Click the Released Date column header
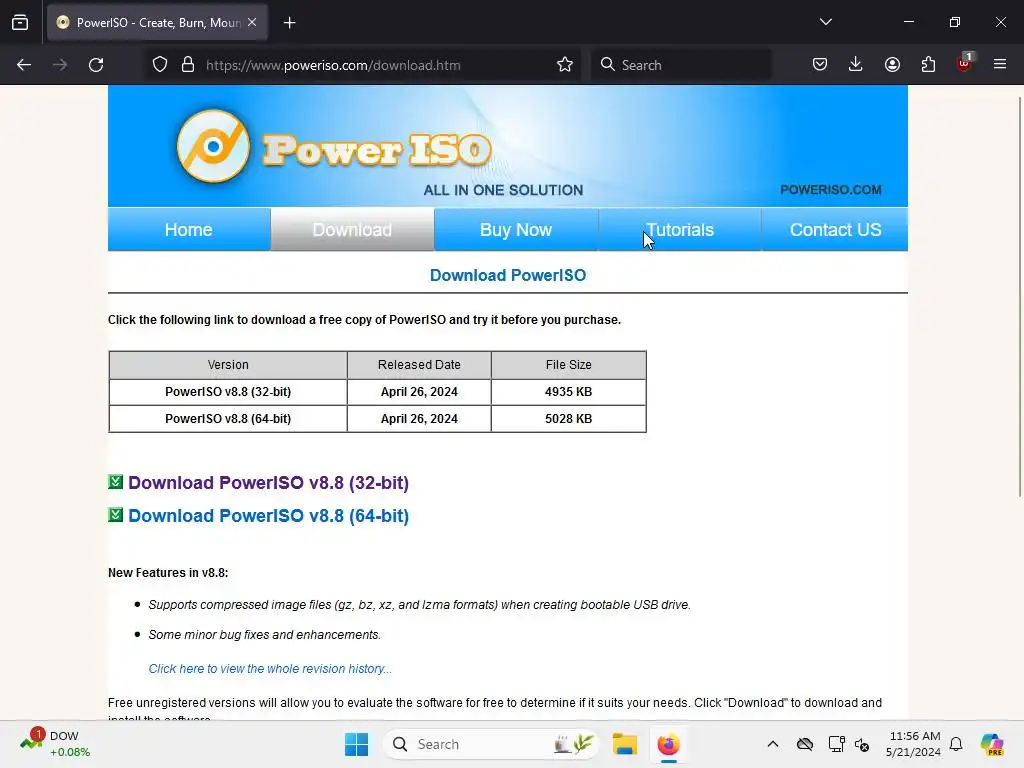The width and height of the screenshot is (1024, 768). coord(419,364)
